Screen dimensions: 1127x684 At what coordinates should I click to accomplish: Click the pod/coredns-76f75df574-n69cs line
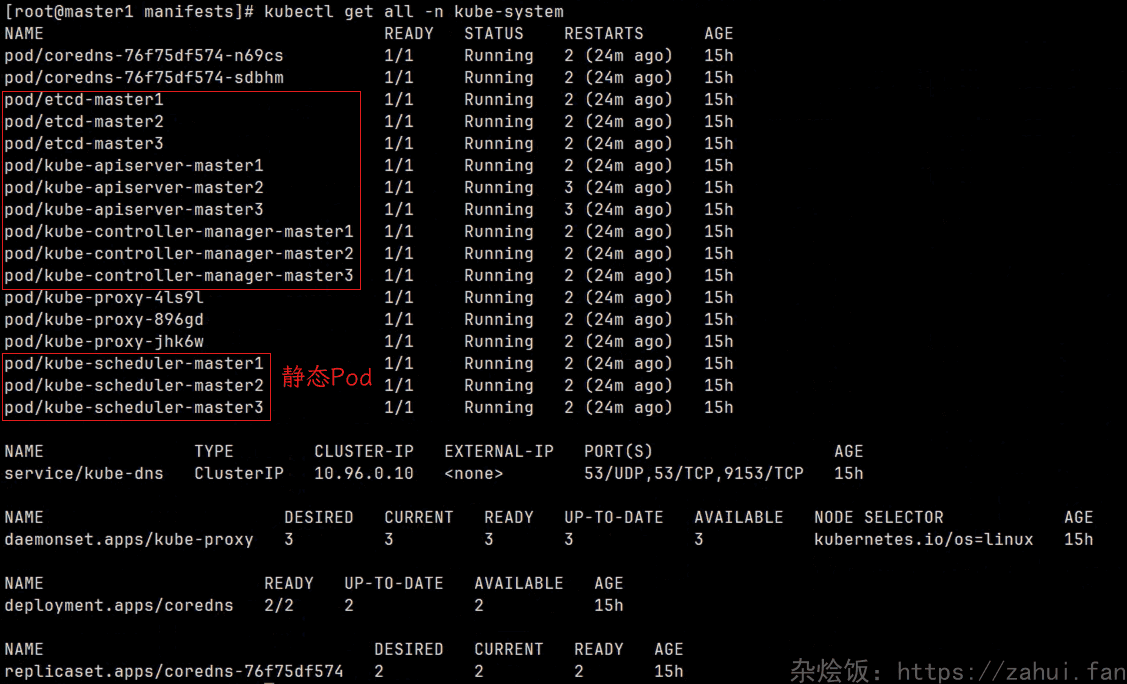(x=143, y=56)
